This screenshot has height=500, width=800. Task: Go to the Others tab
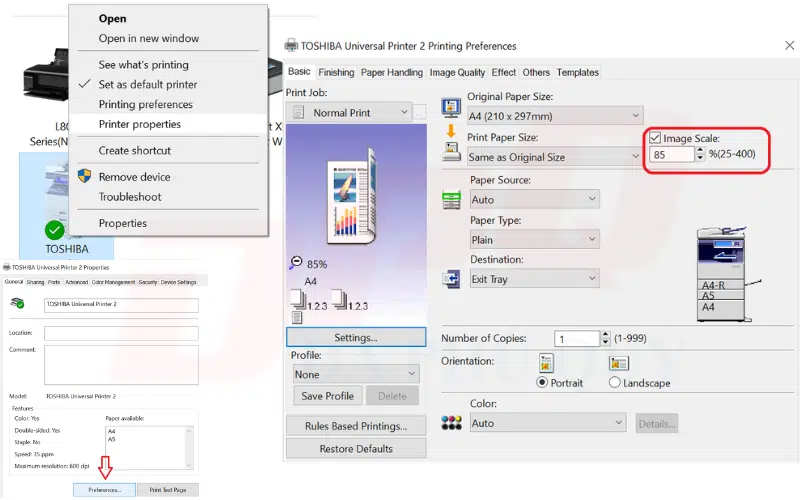pyautogui.click(x=536, y=72)
